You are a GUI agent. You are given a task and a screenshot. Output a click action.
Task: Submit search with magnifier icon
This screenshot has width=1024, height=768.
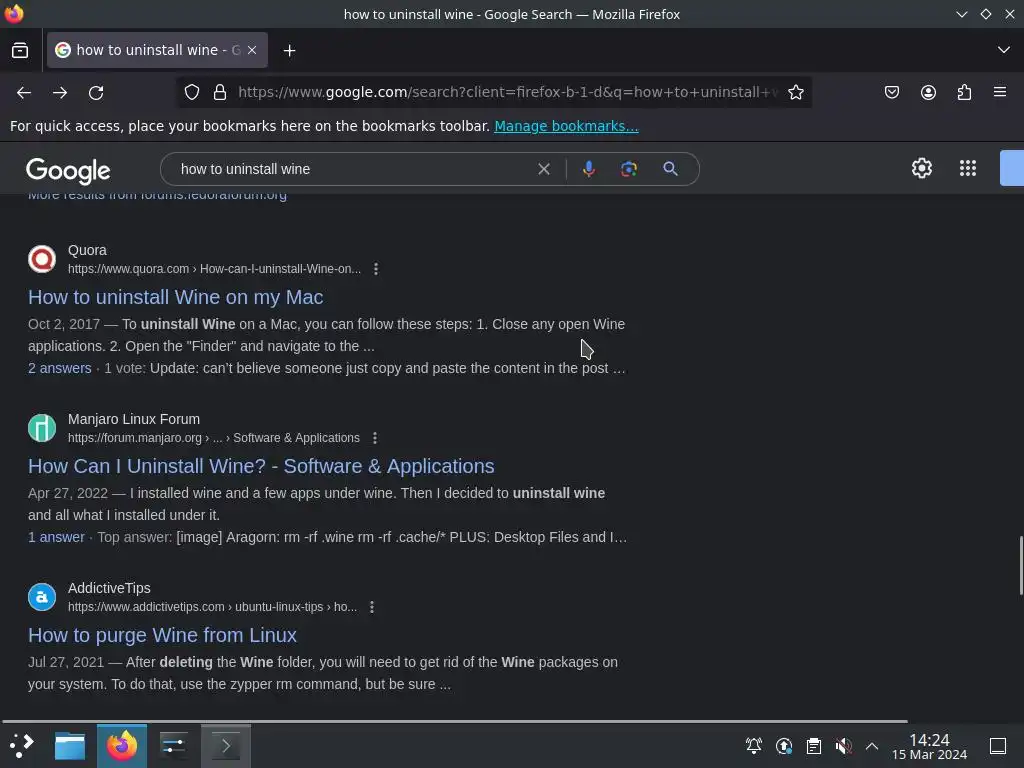coord(670,169)
